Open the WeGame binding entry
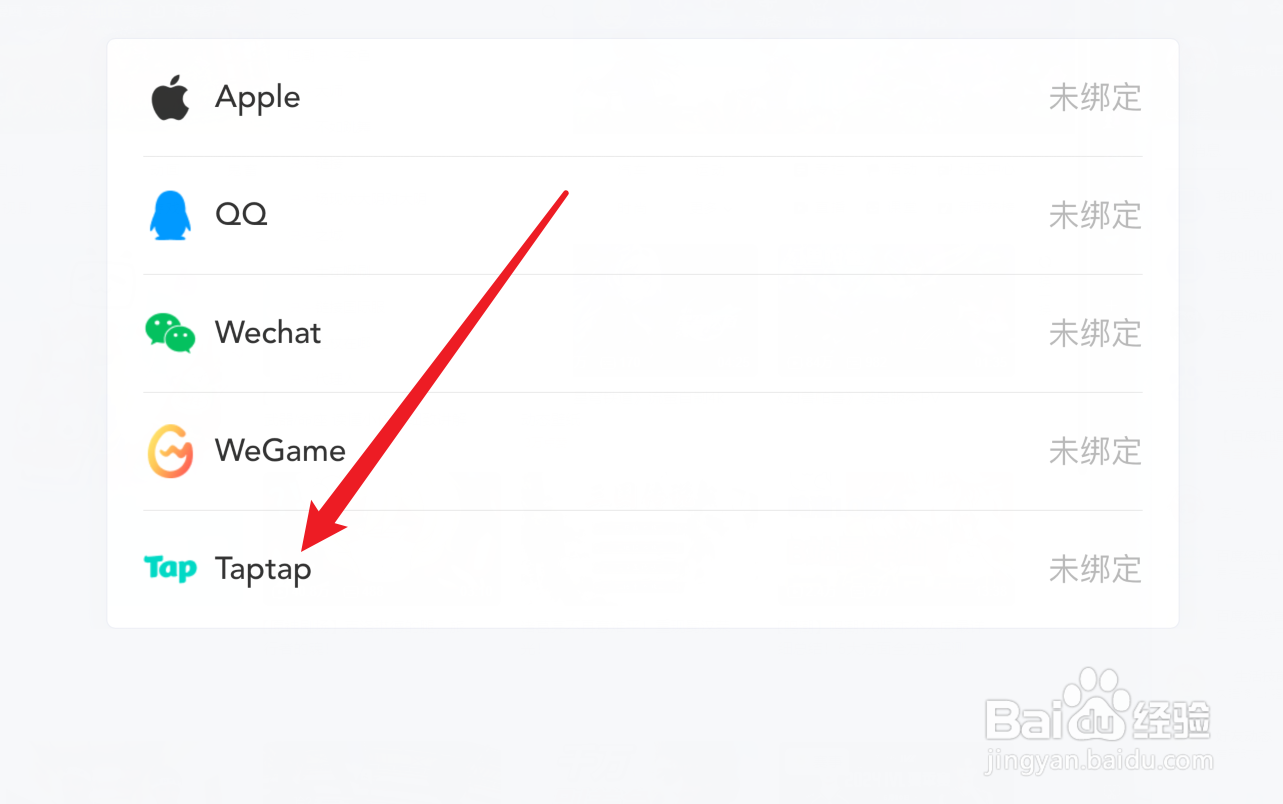This screenshot has width=1283, height=804. pyautogui.click(x=280, y=451)
